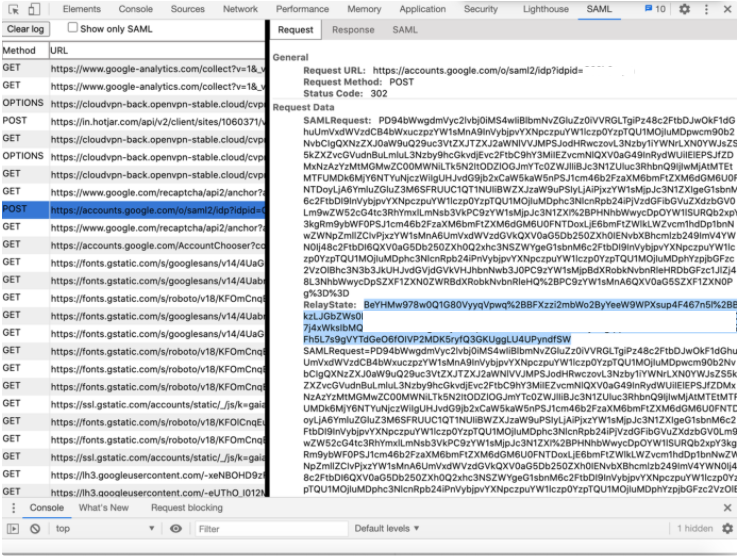Enable the Show only SAML checkbox

click(x=72, y=27)
